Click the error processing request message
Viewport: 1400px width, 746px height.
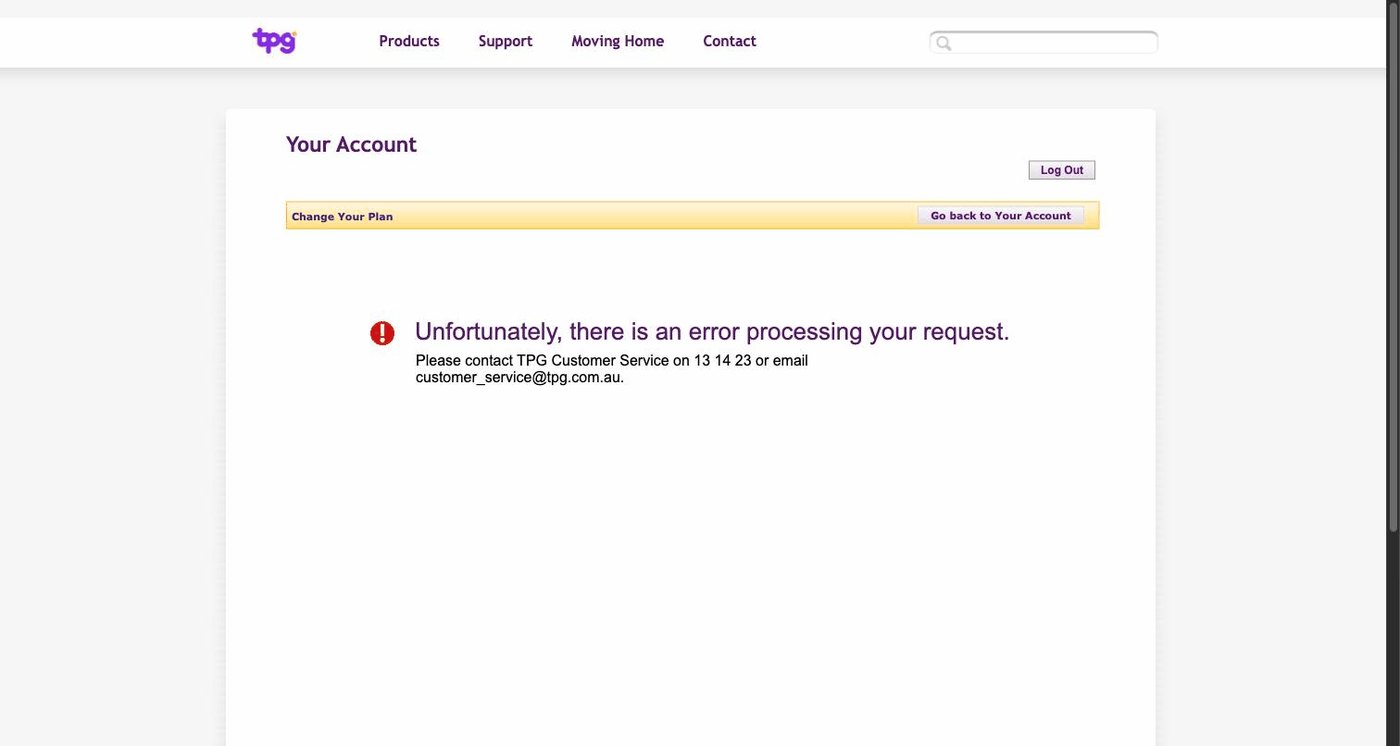pos(712,331)
